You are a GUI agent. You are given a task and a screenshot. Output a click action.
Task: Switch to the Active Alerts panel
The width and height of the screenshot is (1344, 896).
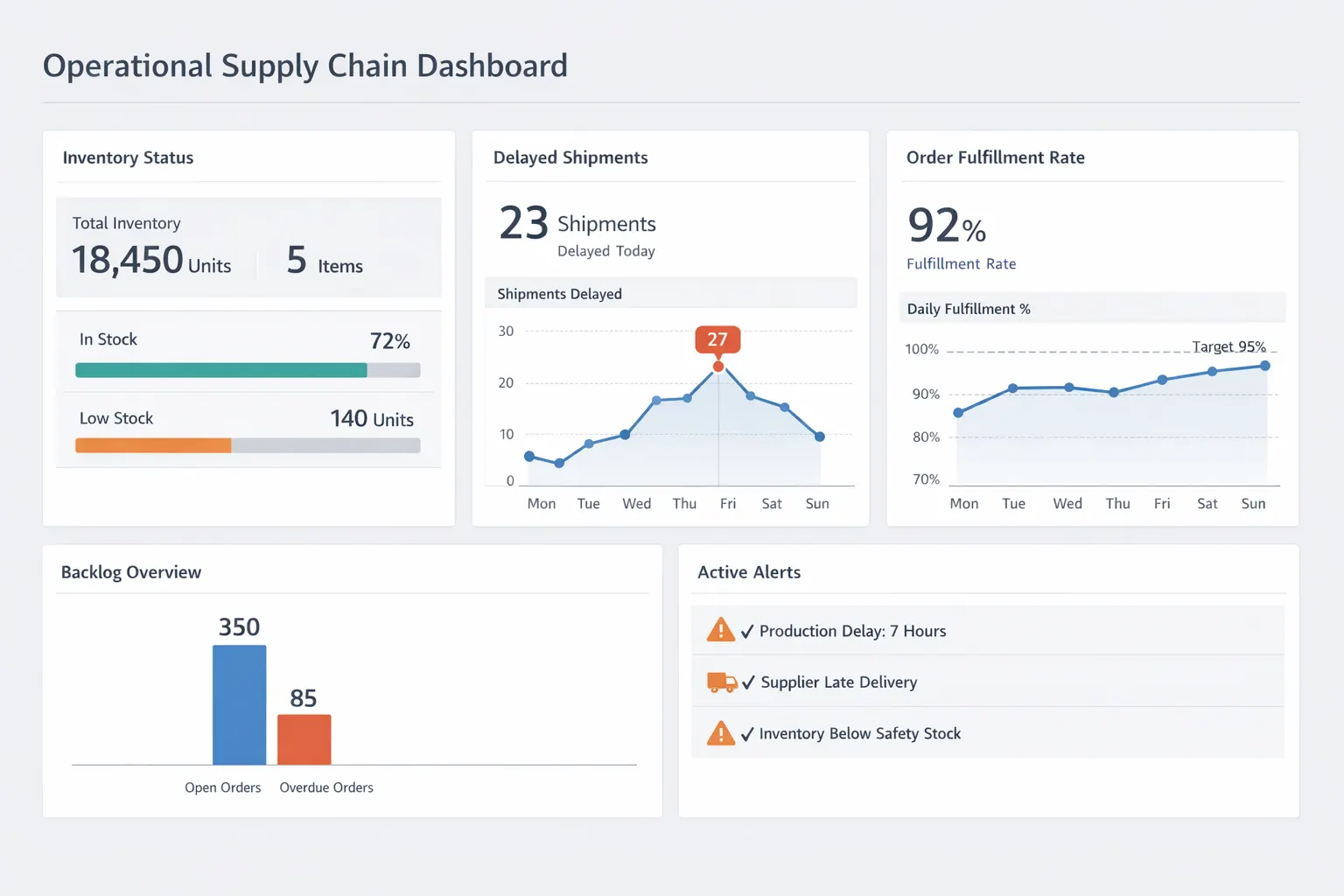pos(749,571)
